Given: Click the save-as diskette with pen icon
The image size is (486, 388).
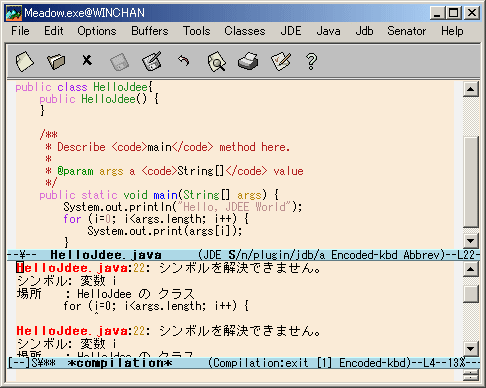Looking at the screenshot, I should coord(152,61).
